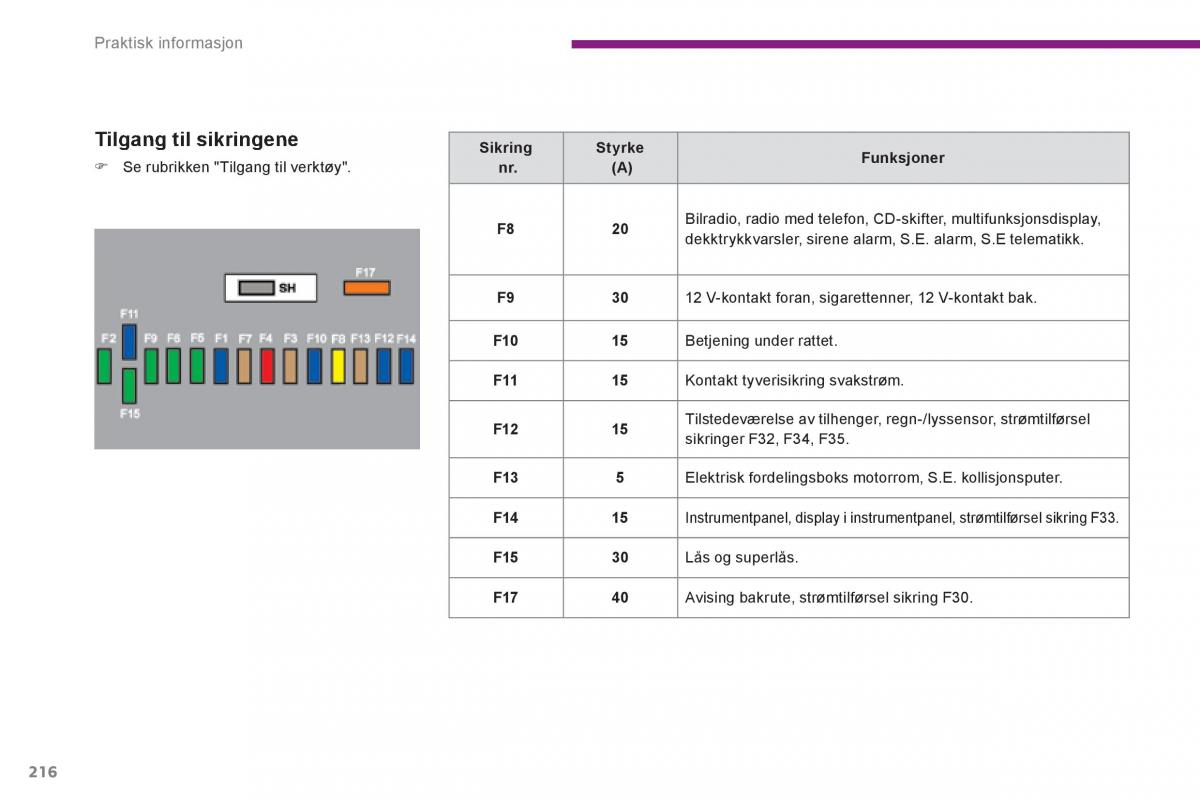Click the 'Avising bakrute' function text
The image size is (1200, 800).
(829, 598)
